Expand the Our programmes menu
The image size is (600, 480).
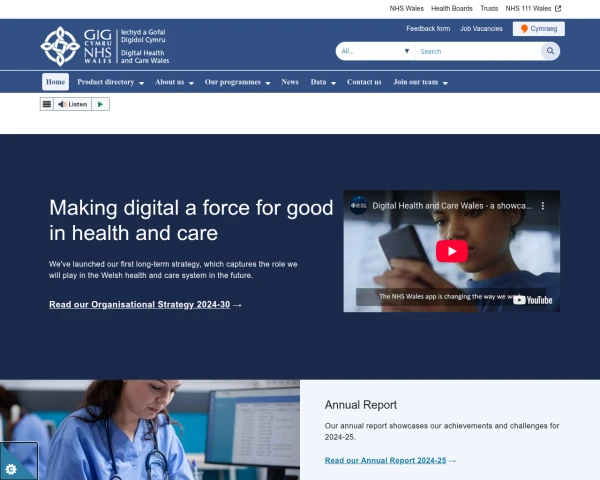237,82
